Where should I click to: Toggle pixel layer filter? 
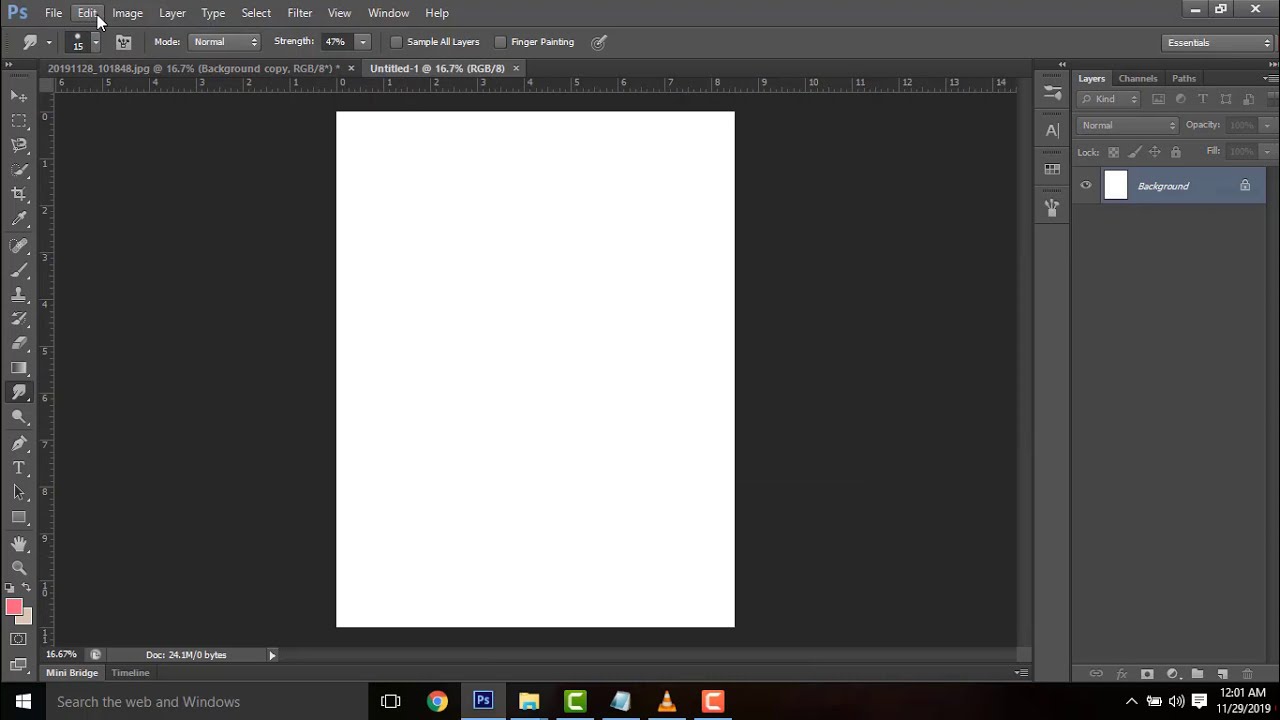tap(1158, 99)
